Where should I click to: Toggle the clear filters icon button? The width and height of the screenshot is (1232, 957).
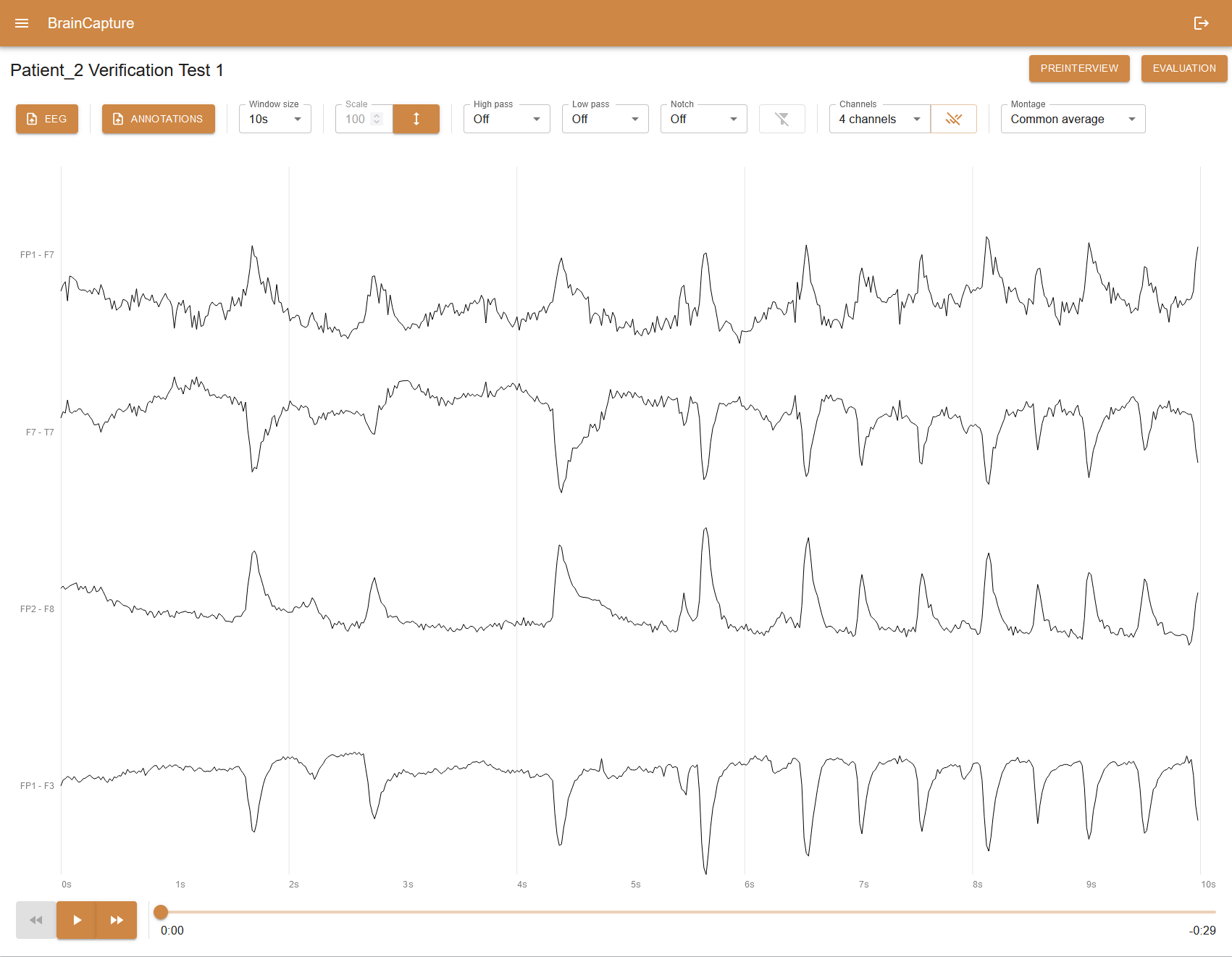(x=781, y=119)
